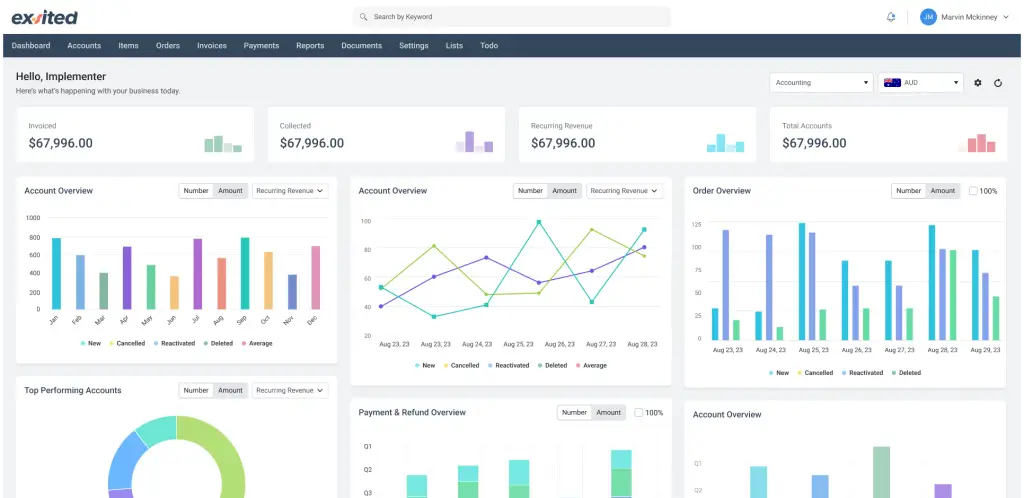Open the Dashboard menu
The image size is (1024, 498).
point(31,46)
